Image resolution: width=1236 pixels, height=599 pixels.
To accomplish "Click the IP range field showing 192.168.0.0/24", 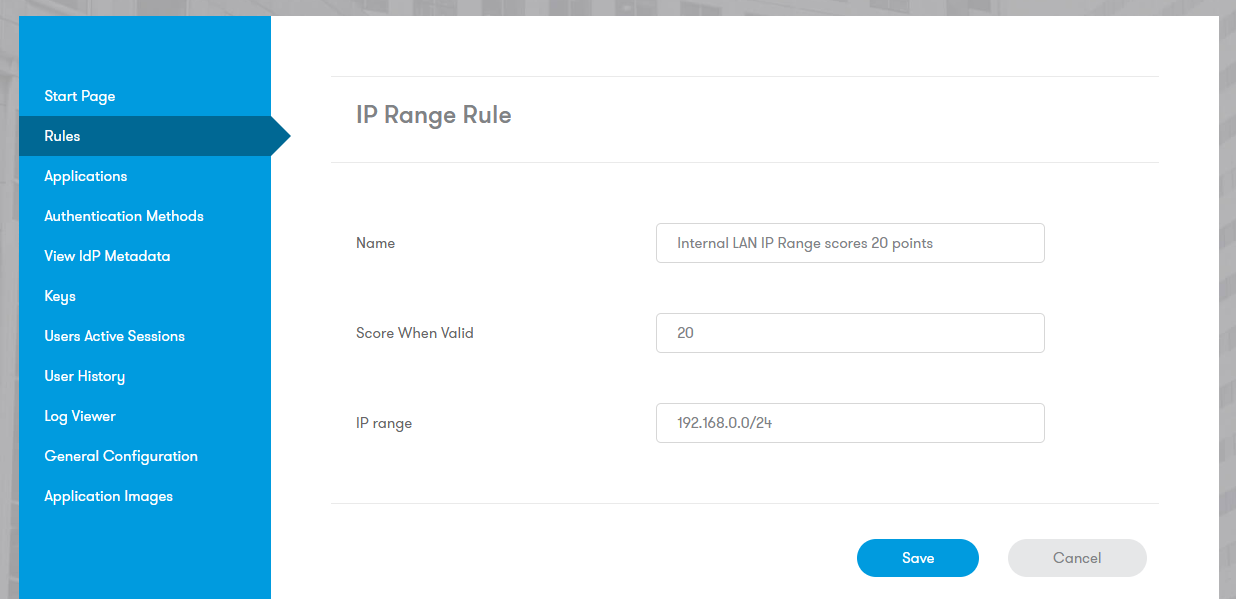I will pyautogui.click(x=850, y=423).
